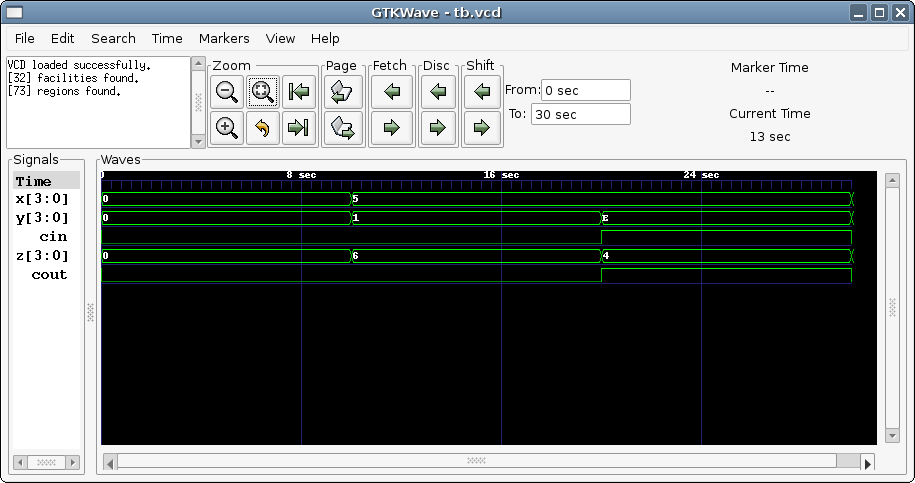Click the Shift left arrow
The width and height of the screenshot is (915, 483).
[x=483, y=93]
